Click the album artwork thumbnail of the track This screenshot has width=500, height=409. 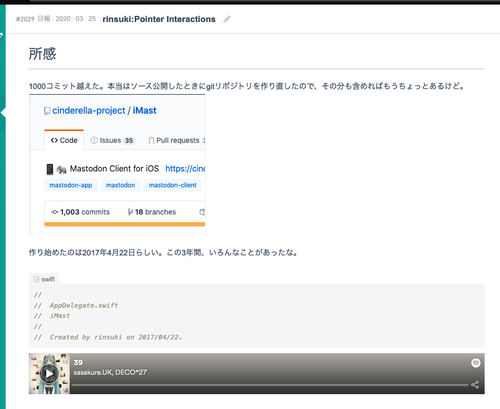(49, 374)
